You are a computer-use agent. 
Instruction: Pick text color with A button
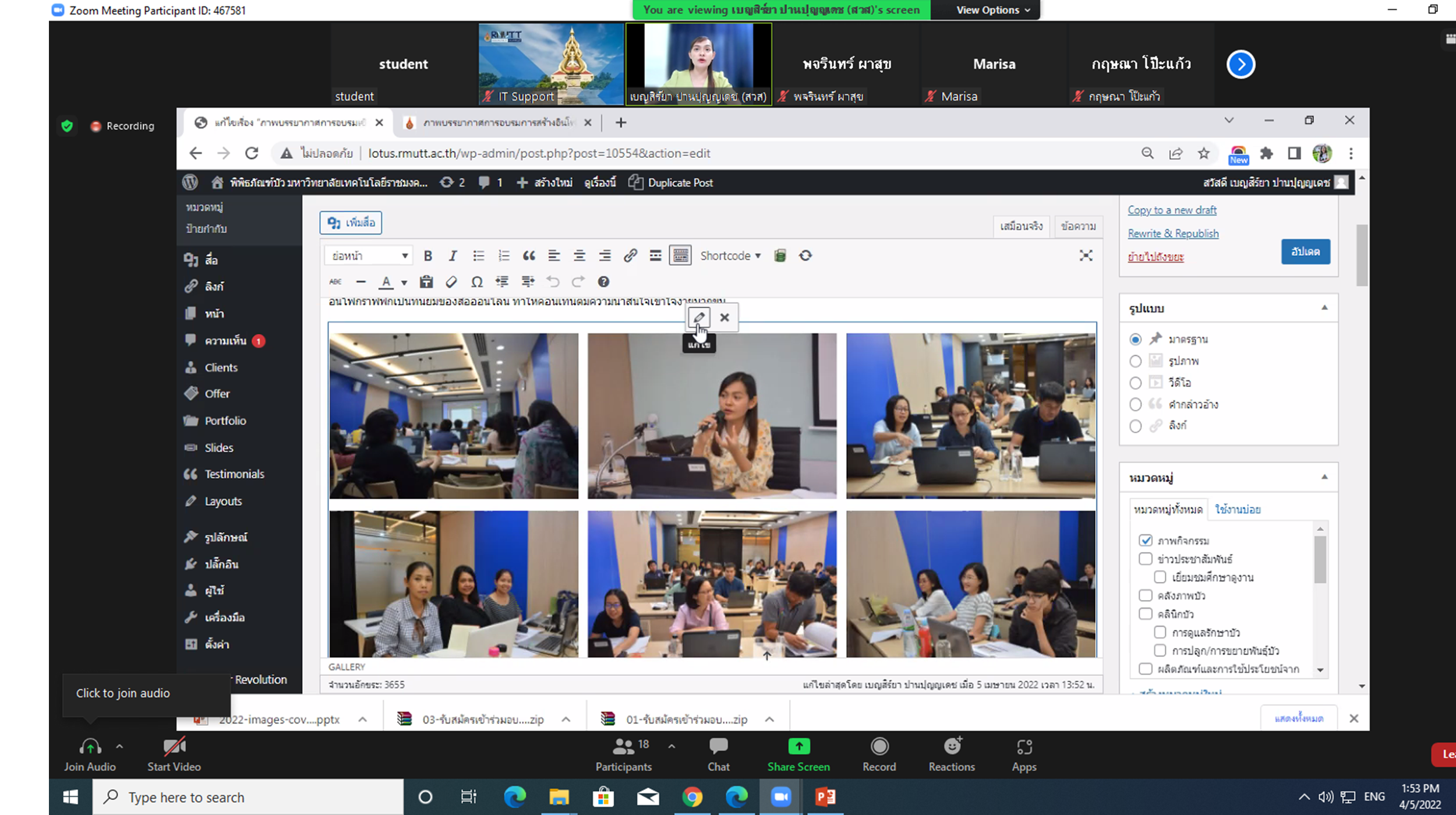386,283
